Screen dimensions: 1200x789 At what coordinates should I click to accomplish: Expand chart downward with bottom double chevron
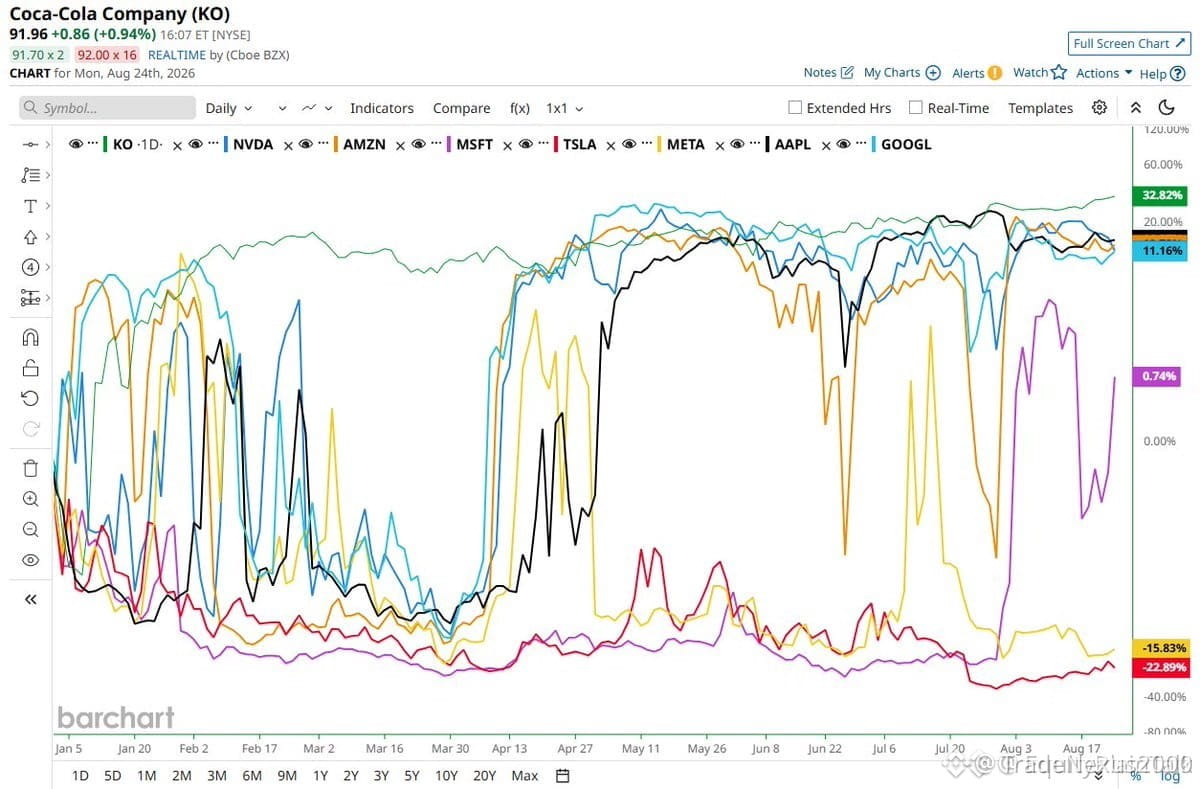tap(1099, 775)
